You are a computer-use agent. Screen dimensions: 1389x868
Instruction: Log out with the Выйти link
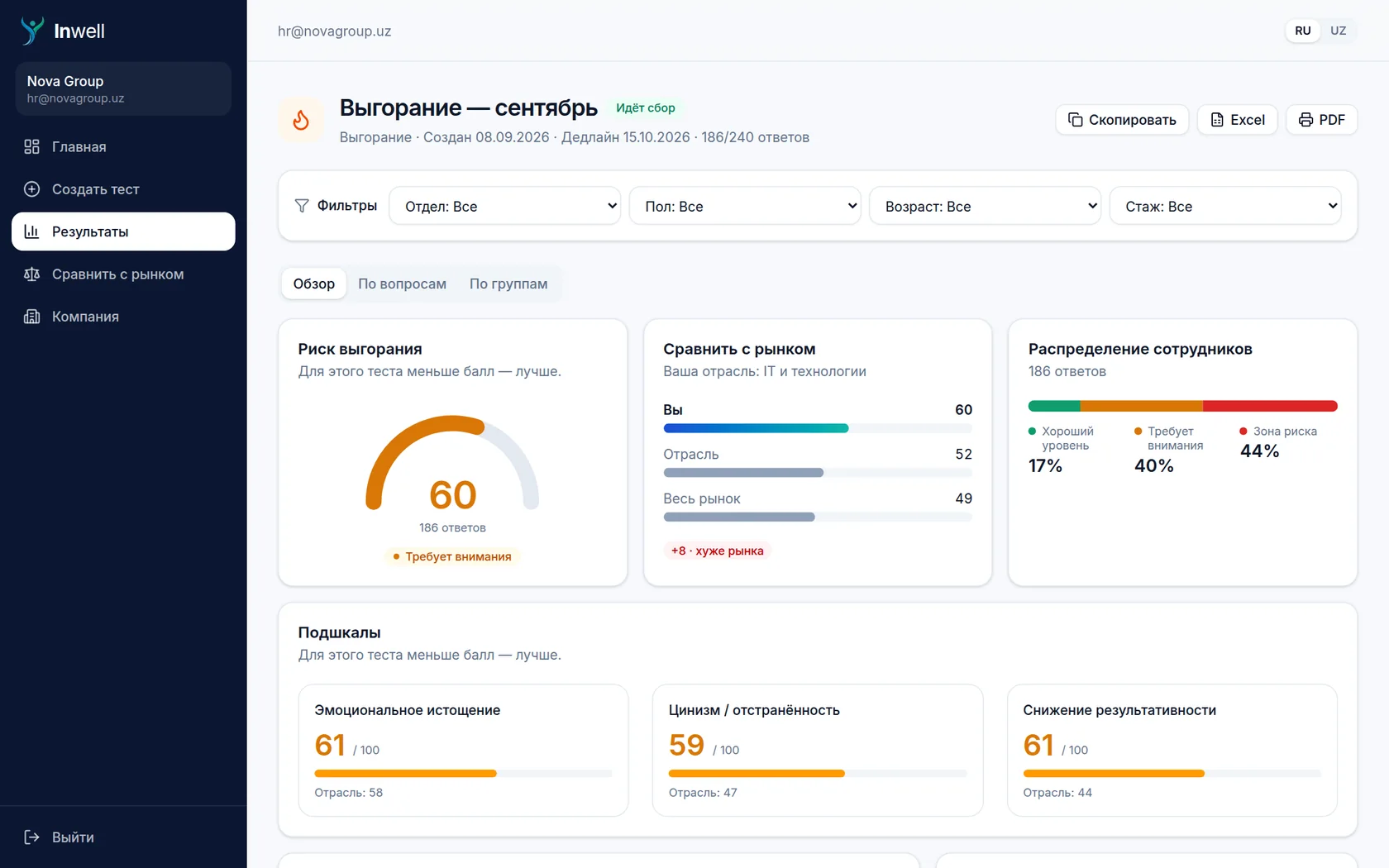click(123, 837)
